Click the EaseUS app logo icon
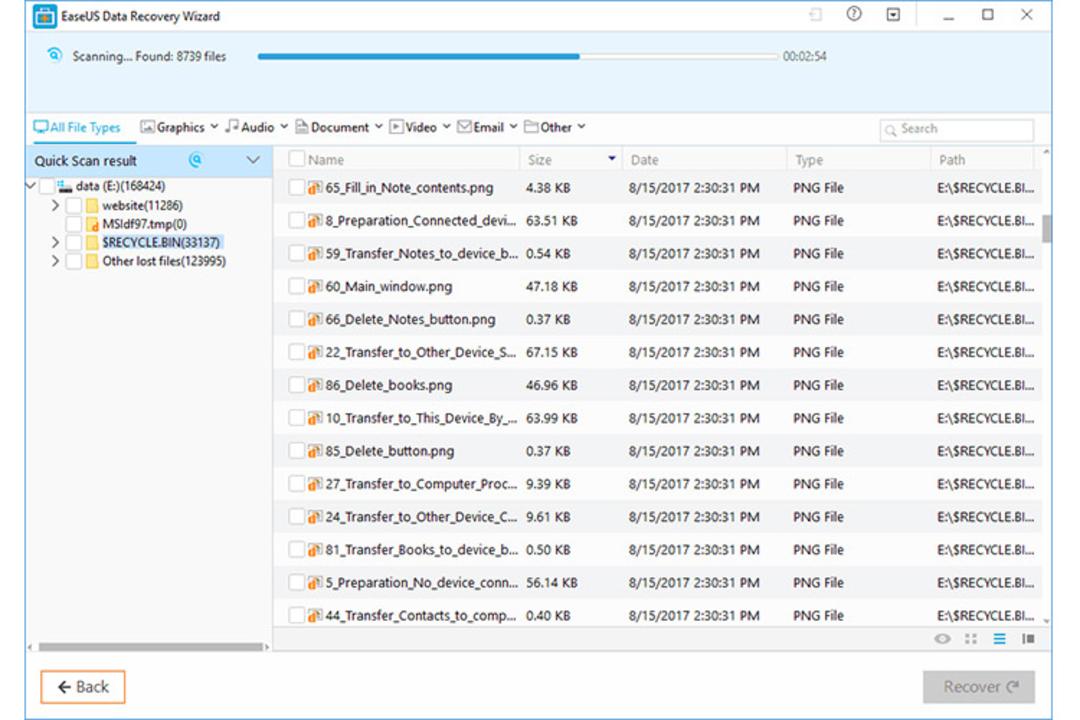Viewport: 1080px width, 720px height. coord(45,15)
